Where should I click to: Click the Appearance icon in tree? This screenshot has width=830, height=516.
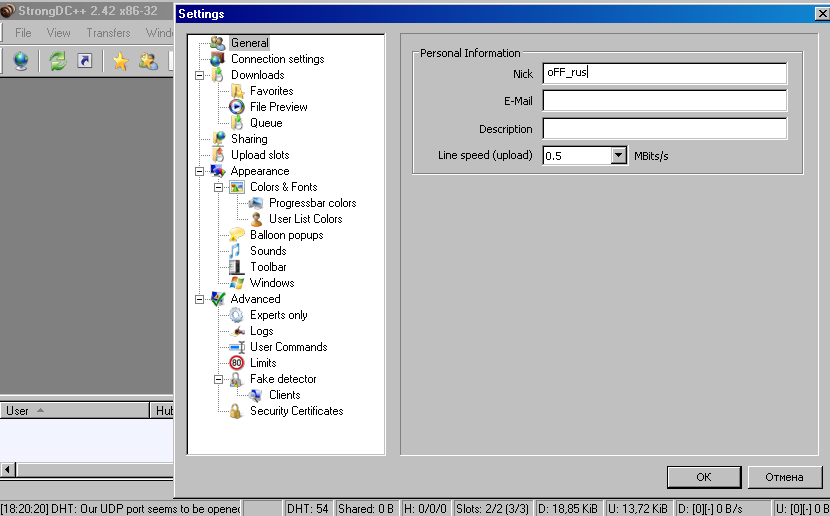[x=218, y=171]
